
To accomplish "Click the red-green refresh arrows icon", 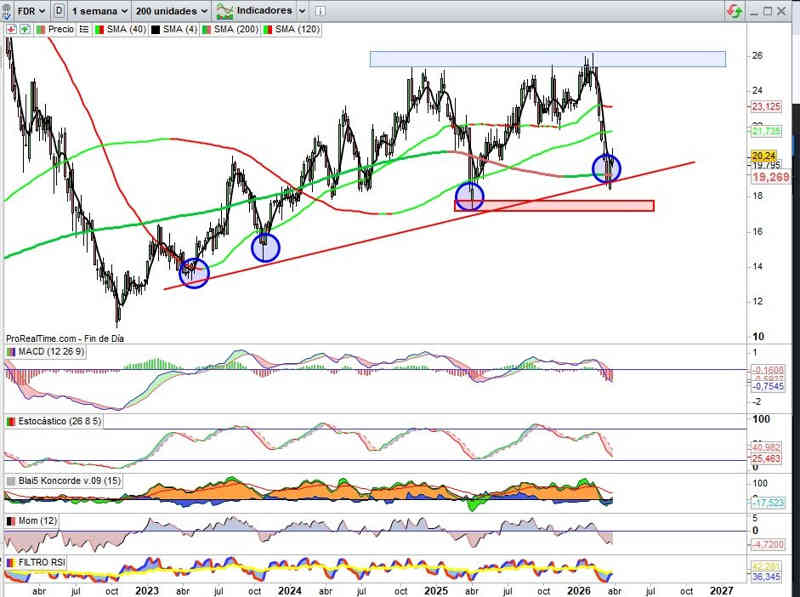I will click(735, 10).
